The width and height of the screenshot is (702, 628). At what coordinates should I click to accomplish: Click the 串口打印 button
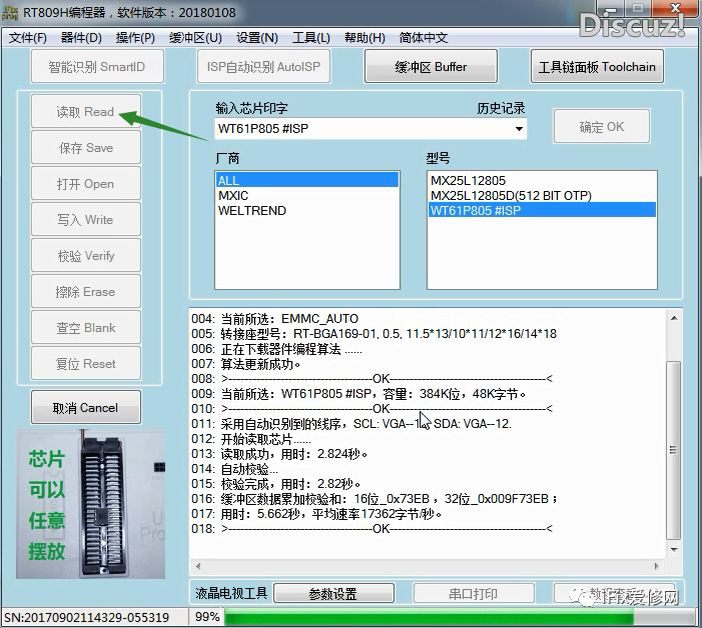474,594
